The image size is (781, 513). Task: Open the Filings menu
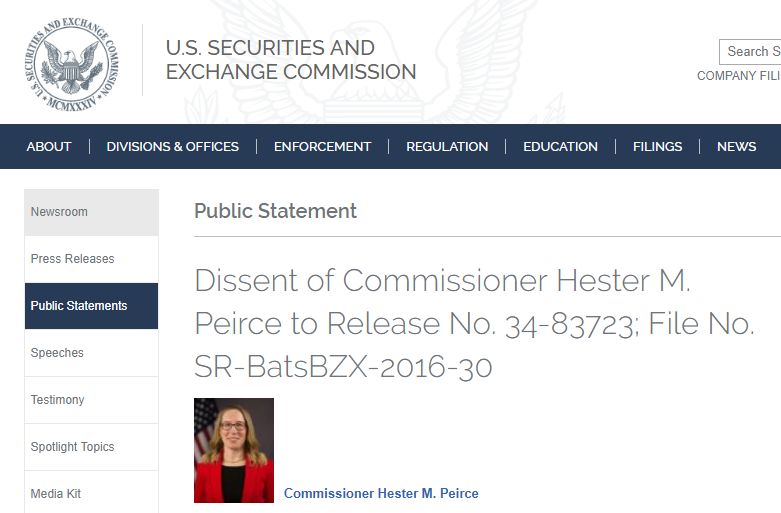coord(657,146)
